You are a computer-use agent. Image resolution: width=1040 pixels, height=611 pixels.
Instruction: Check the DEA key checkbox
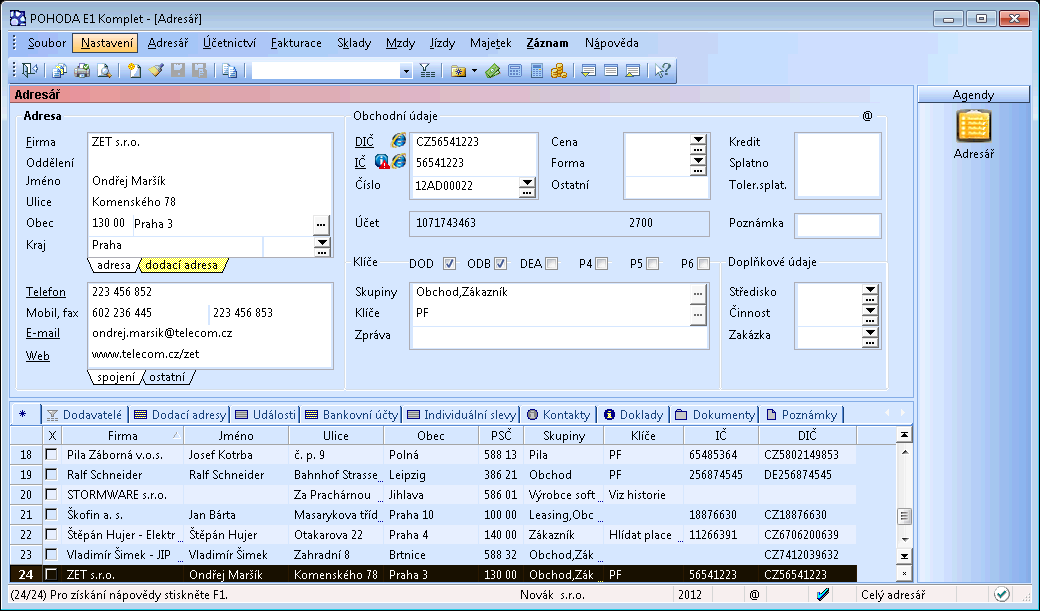(551, 263)
